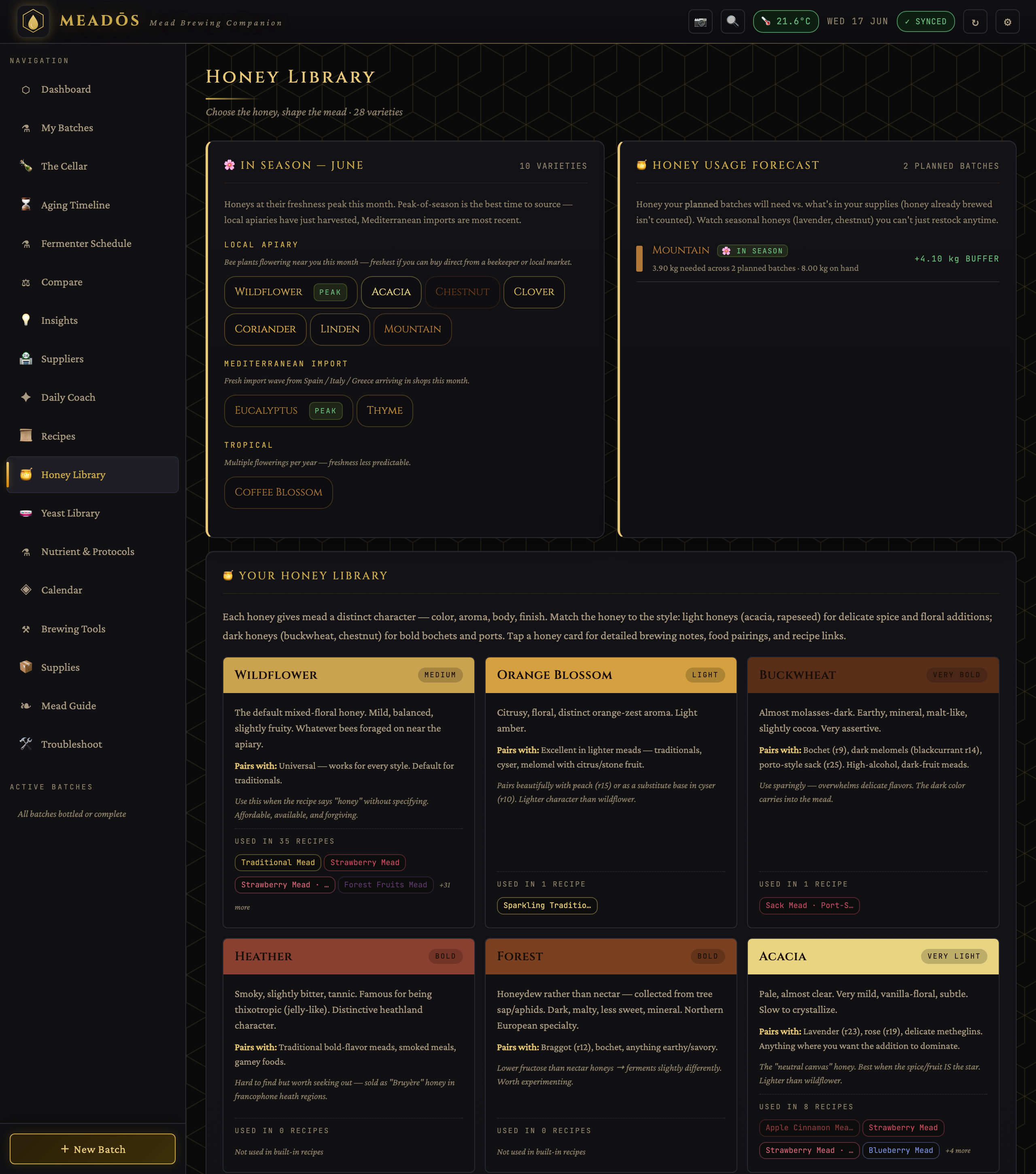Click the Daily Coach sparkle icon
The width and height of the screenshot is (1036, 1174).
click(26, 398)
